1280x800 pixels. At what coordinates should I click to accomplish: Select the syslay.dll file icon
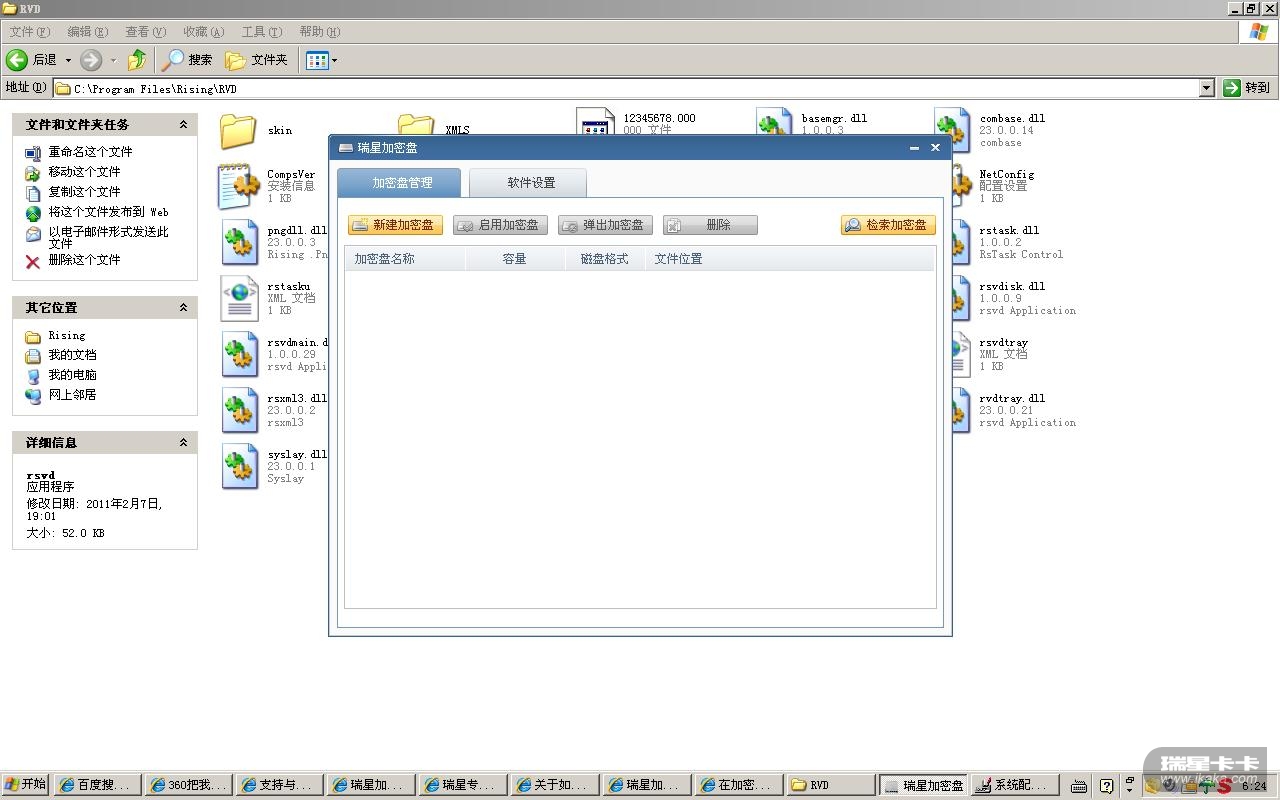click(x=239, y=466)
